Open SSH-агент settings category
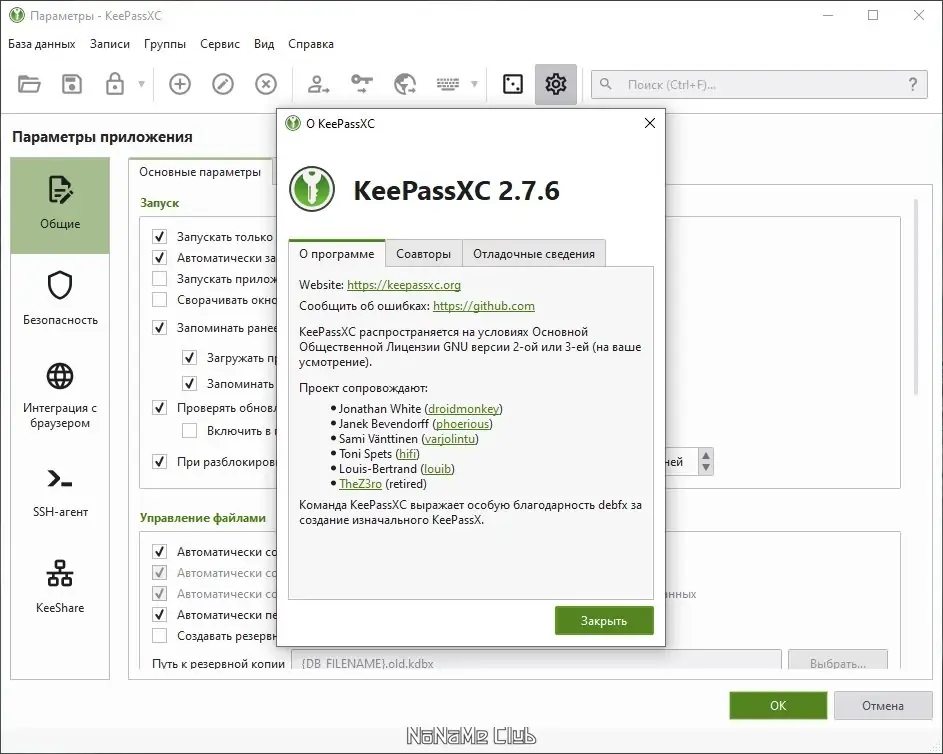The width and height of the screenshot is (943, 754). pyautogui.click(x=60, y=492)
